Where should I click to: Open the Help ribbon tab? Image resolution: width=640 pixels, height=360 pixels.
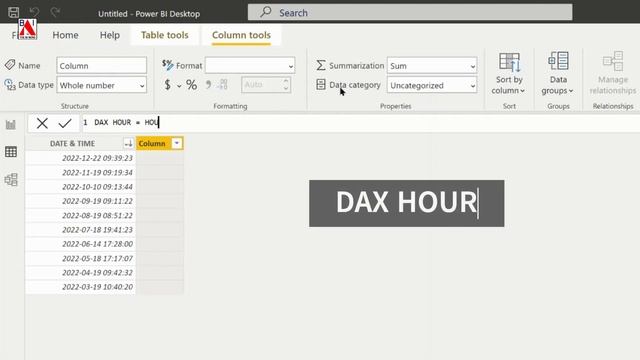coord(110,35)
